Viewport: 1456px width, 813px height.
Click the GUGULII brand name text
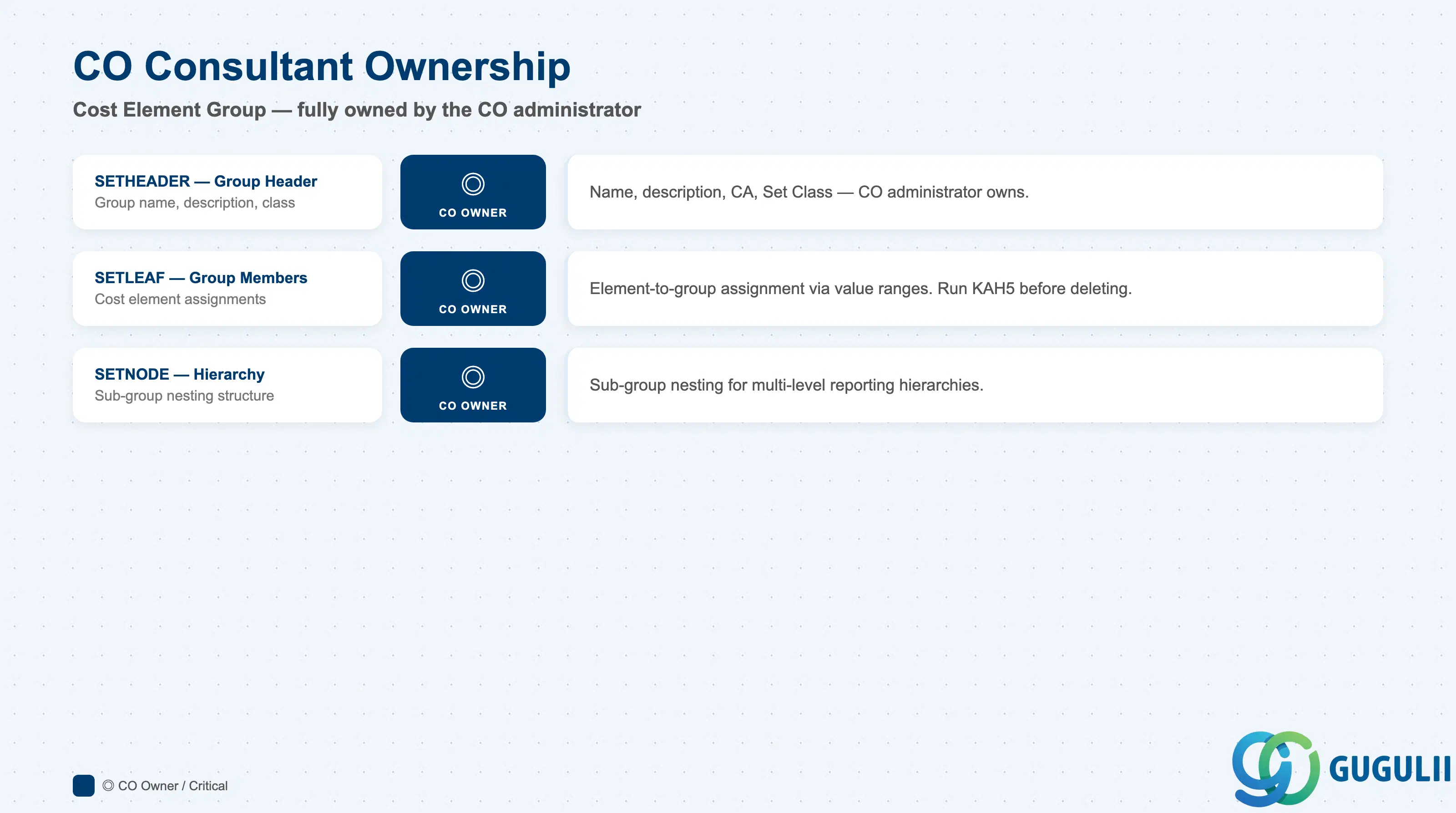[x=1389, y=769]
